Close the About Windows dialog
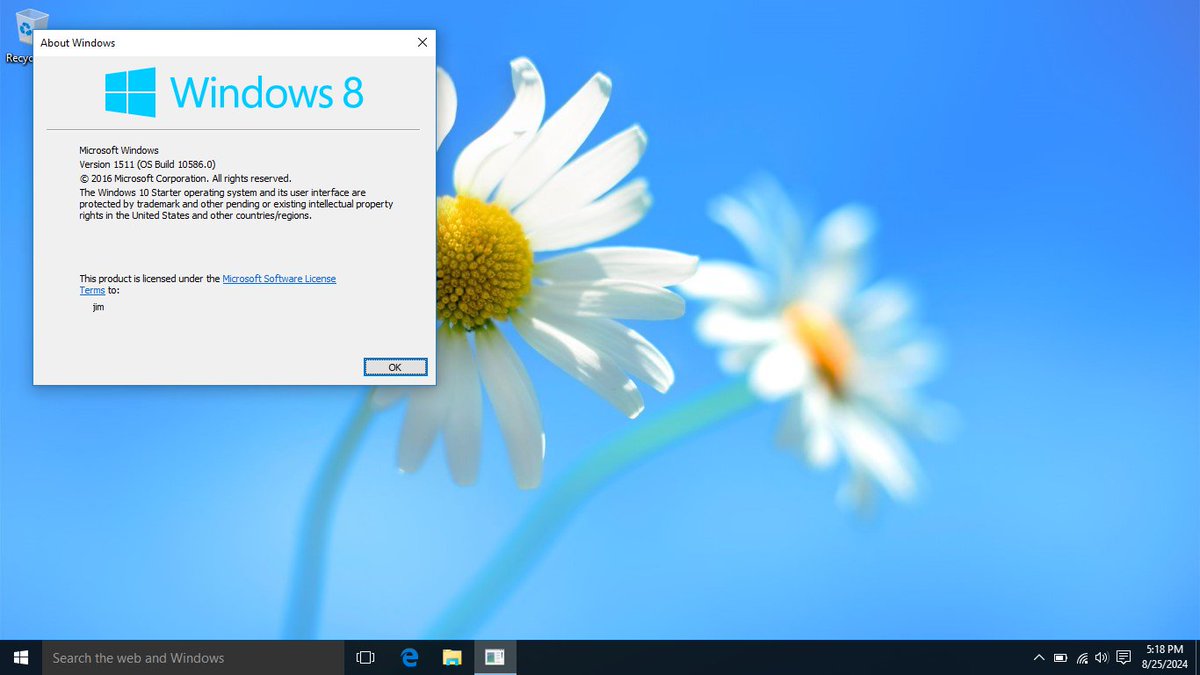The width and height of the screenshot is (1200, 675). 422,42
